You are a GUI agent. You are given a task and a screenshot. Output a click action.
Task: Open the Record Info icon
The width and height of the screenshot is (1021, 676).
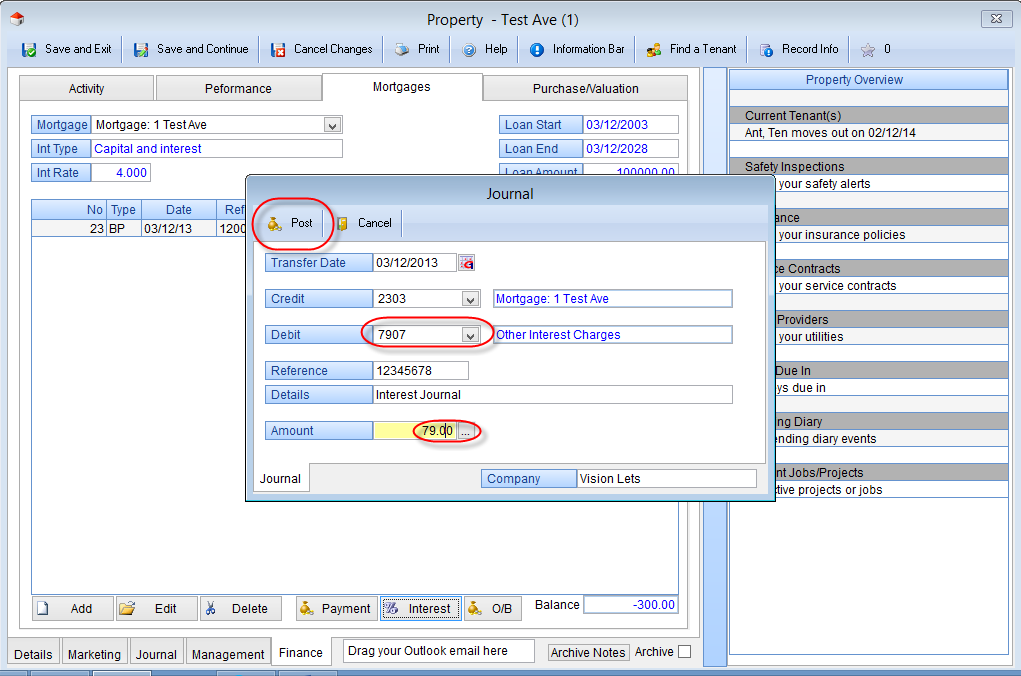point(766,49)
